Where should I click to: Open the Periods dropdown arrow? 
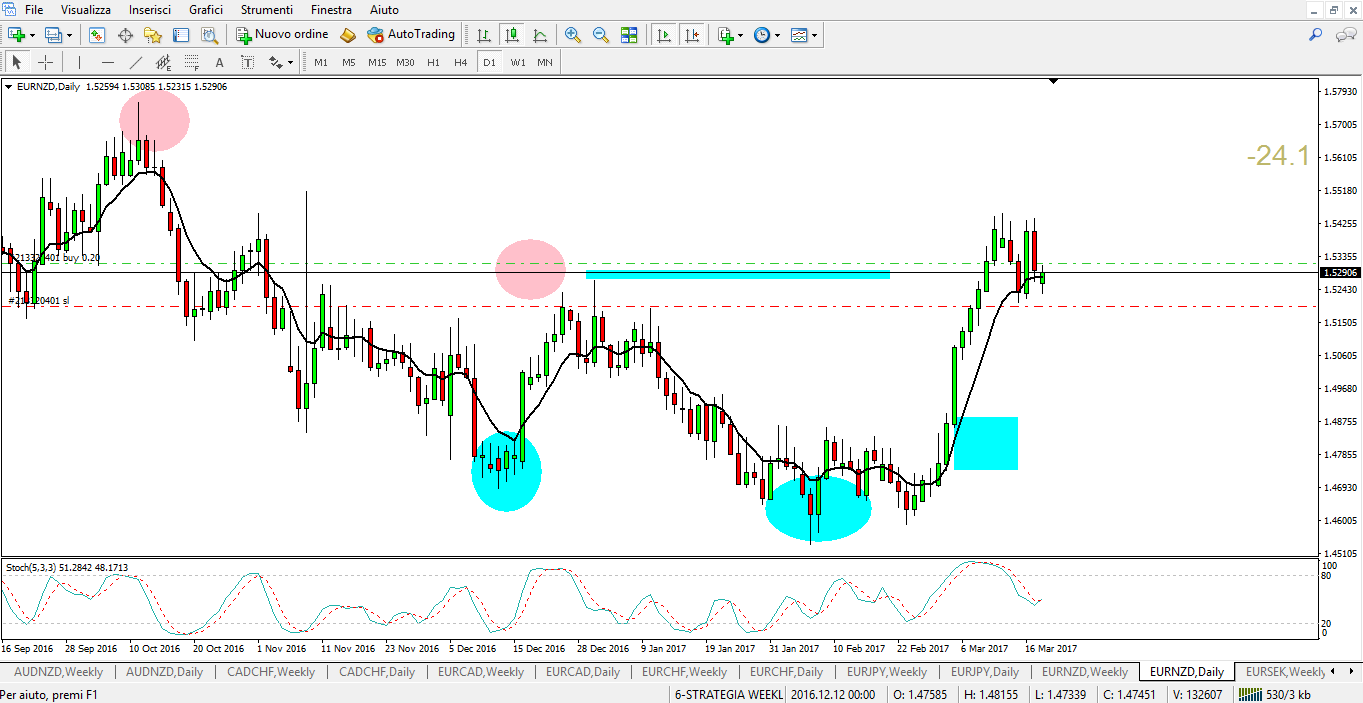point(778,35)
